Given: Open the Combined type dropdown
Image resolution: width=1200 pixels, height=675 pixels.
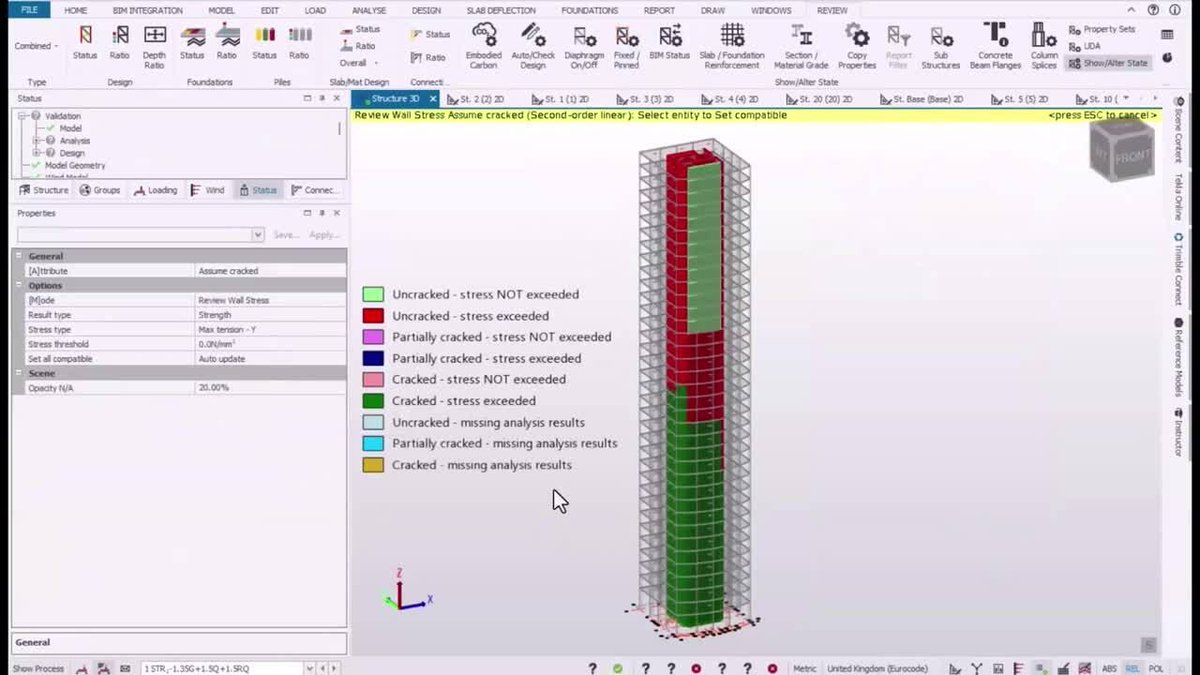Looking at the screenshot, I should (36, 45).
